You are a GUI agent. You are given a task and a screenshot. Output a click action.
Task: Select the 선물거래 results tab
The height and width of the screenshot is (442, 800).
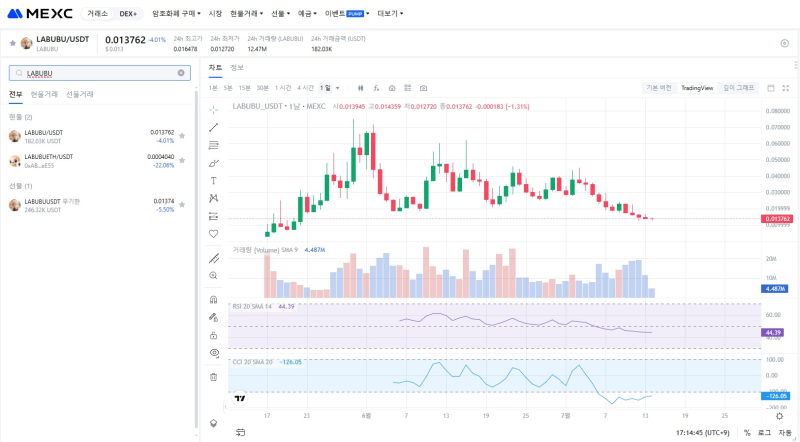pyautogui.click(x=80, y=94)
